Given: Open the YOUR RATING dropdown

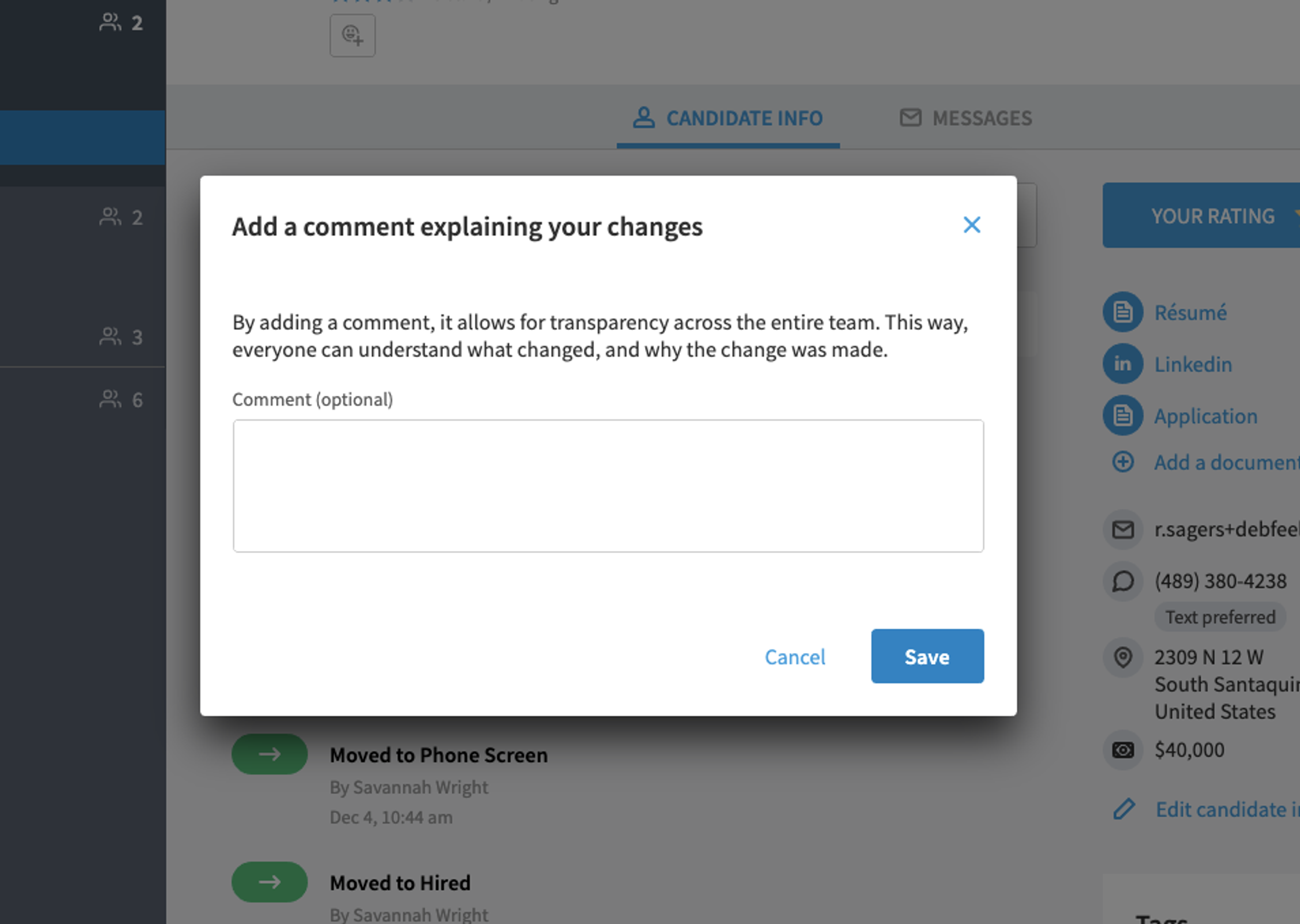Looking at the screenshot, I should coord(1201,216).
